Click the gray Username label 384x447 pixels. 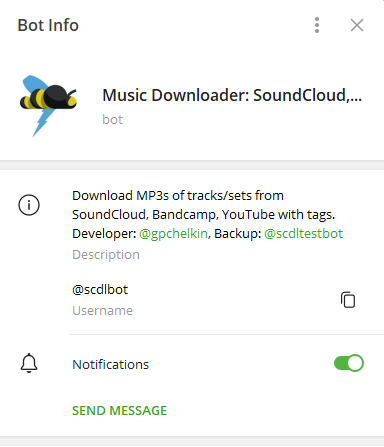coord(103,311)
